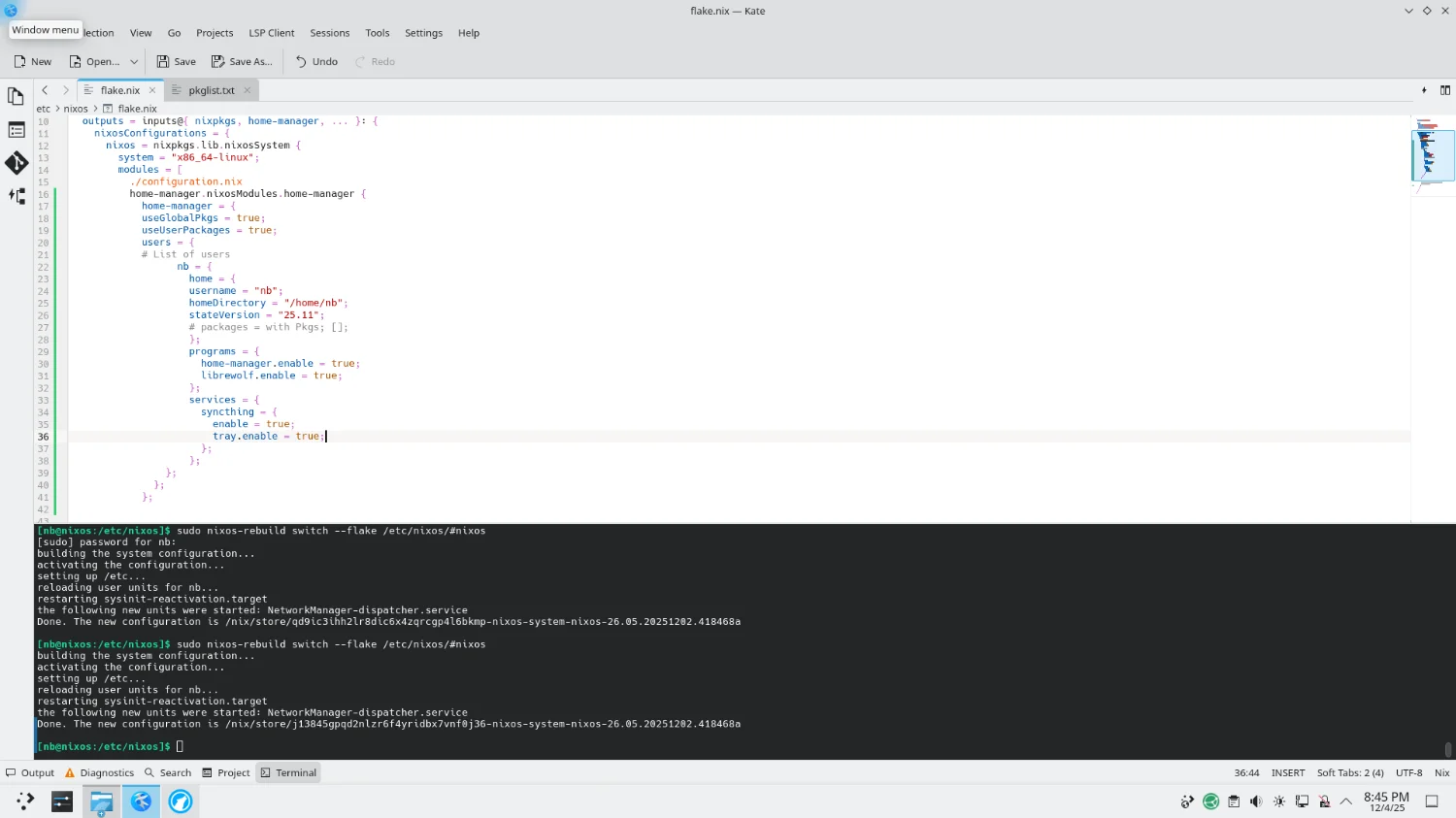
Task: Go back with the left arrow
Action: [x=45, y=90]
